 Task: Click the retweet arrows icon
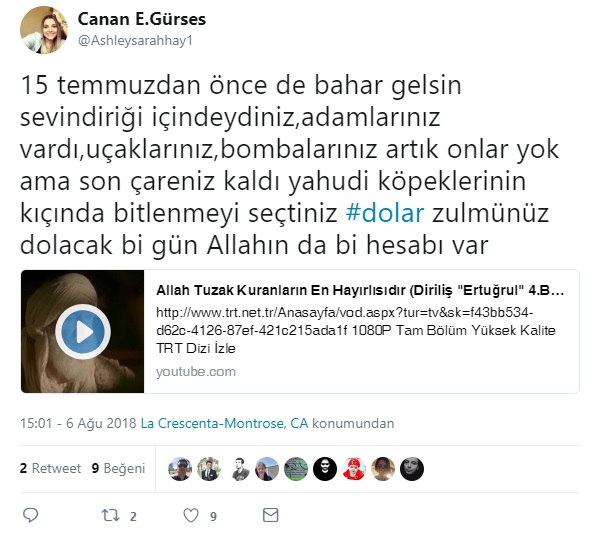[111, 515]
